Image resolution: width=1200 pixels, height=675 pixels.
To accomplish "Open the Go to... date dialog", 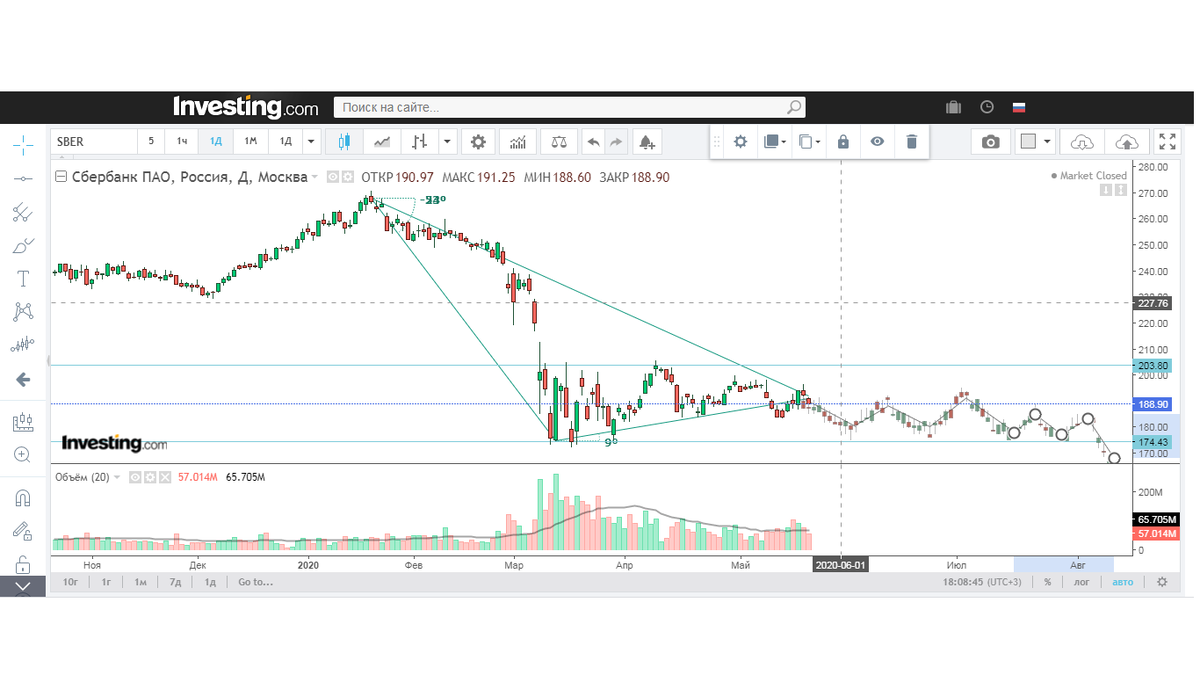I will tap(255, 582).
